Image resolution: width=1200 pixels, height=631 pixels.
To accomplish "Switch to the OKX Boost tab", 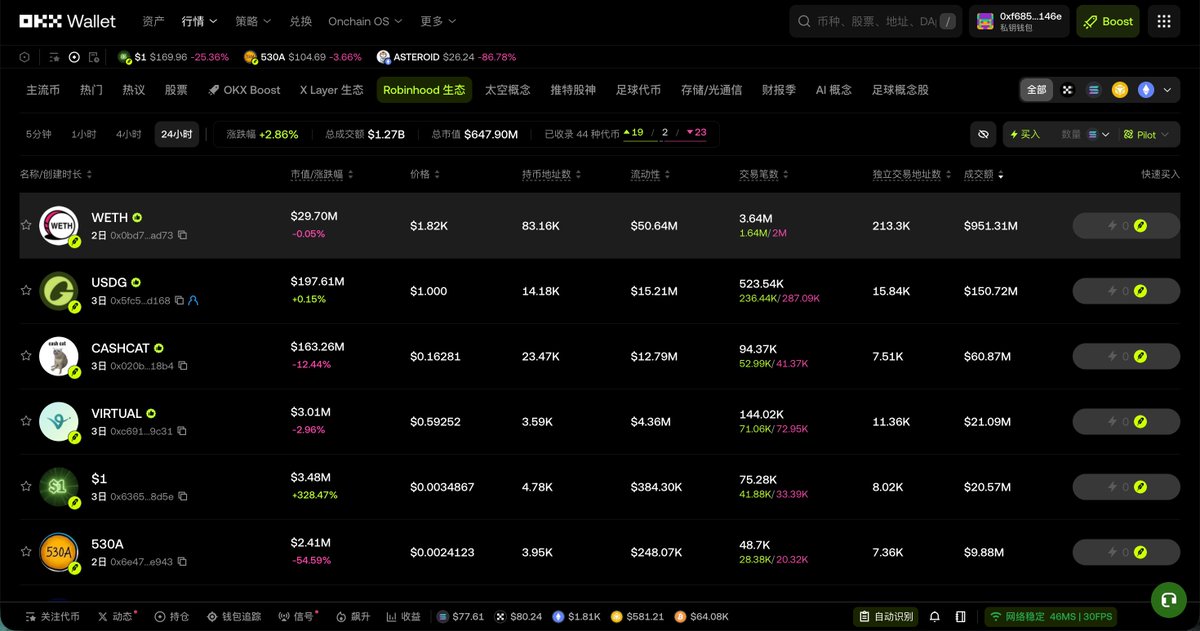I will coord(244,90).
